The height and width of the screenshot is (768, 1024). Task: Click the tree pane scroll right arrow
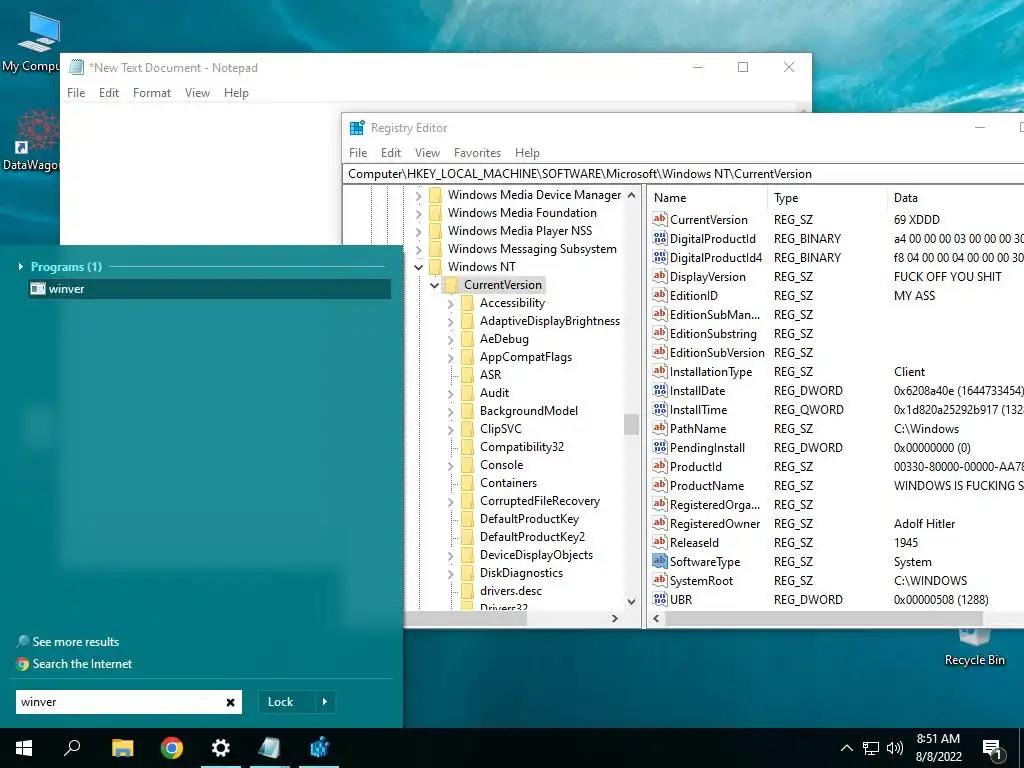(x=614, y=618)
